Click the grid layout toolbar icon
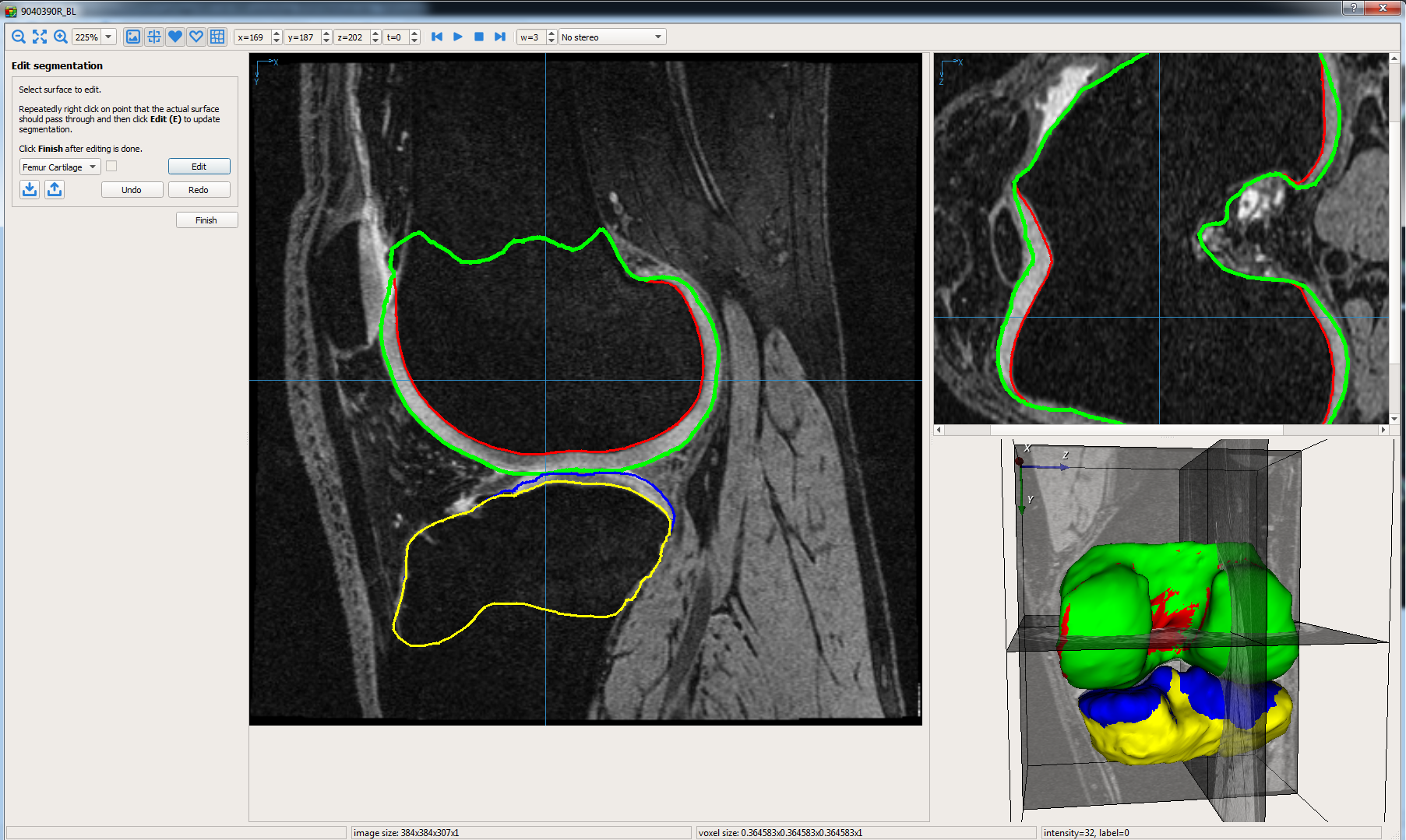Viewport: 1406px width, 840px height. point(217,37)
